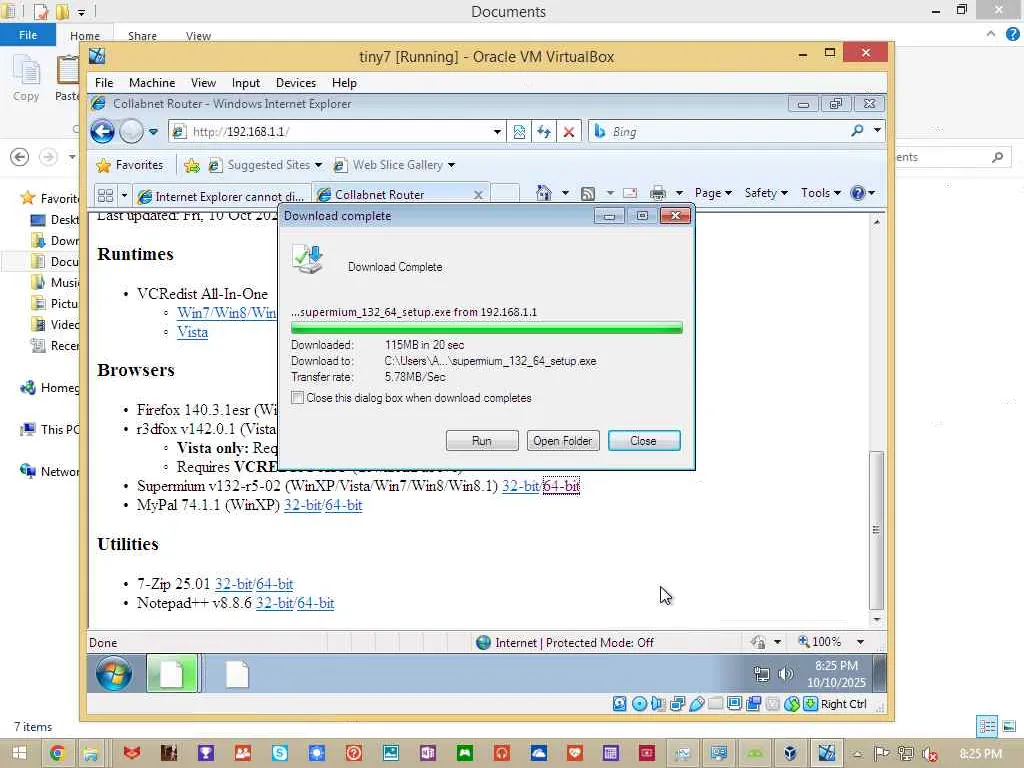The height and width of the screenshot is (768, 1024).
Task: Open the address bar history dropdown
Action: (x=497, y=132)
